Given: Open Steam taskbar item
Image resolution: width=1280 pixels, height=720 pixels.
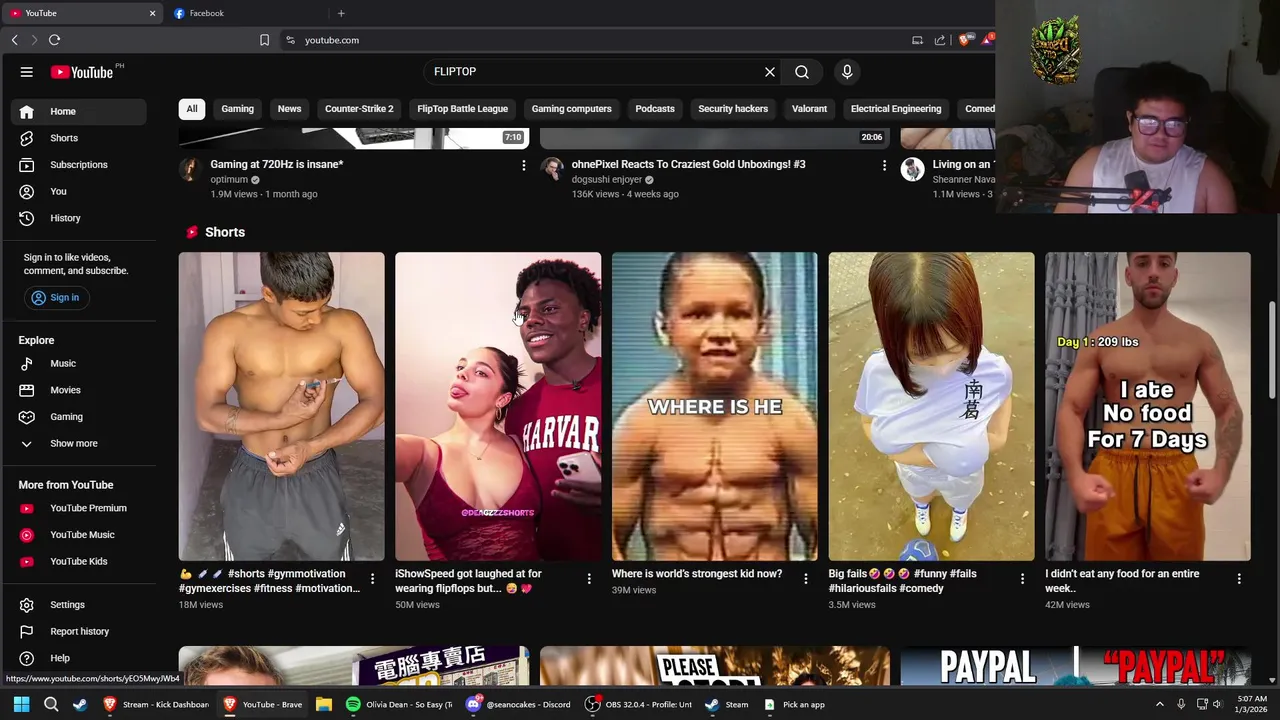Looking at the screenshot, I should [x=727, y=705].
